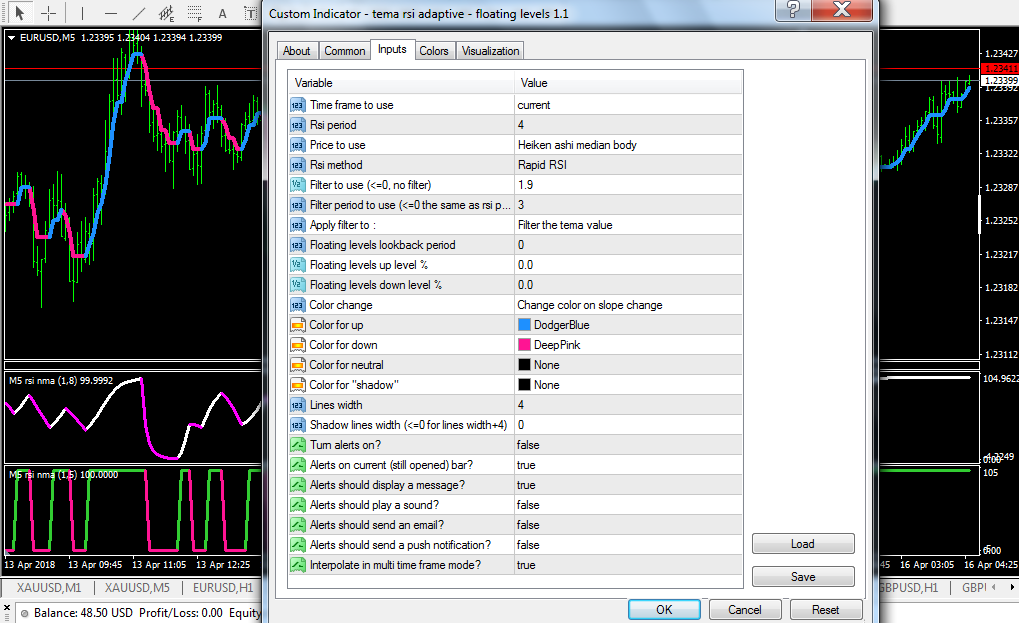Image resolution: width=1019 pixels, height=623 pixels.
Task: Click the Reset button
Action: [x=825, y=609]
